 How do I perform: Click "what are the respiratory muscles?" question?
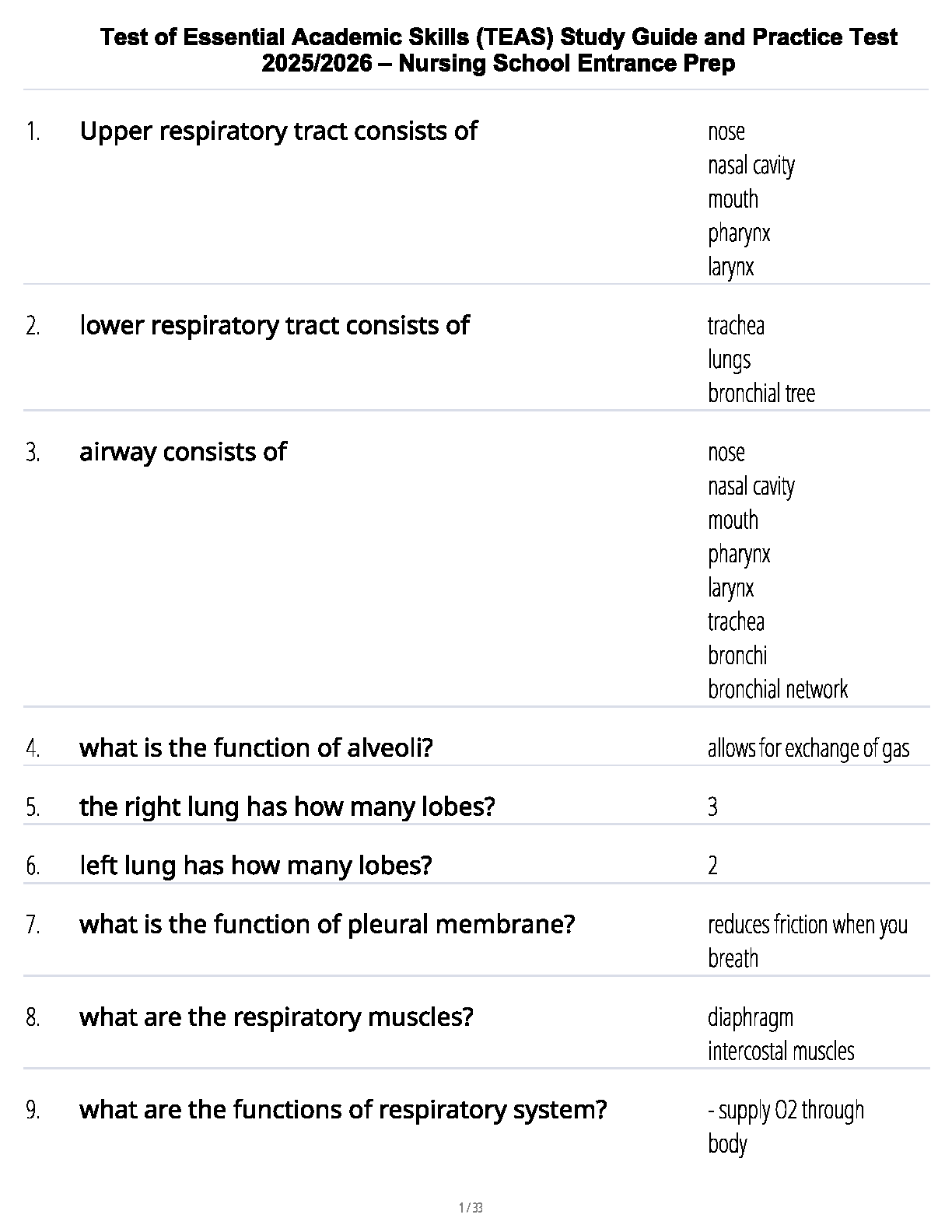276,1017
